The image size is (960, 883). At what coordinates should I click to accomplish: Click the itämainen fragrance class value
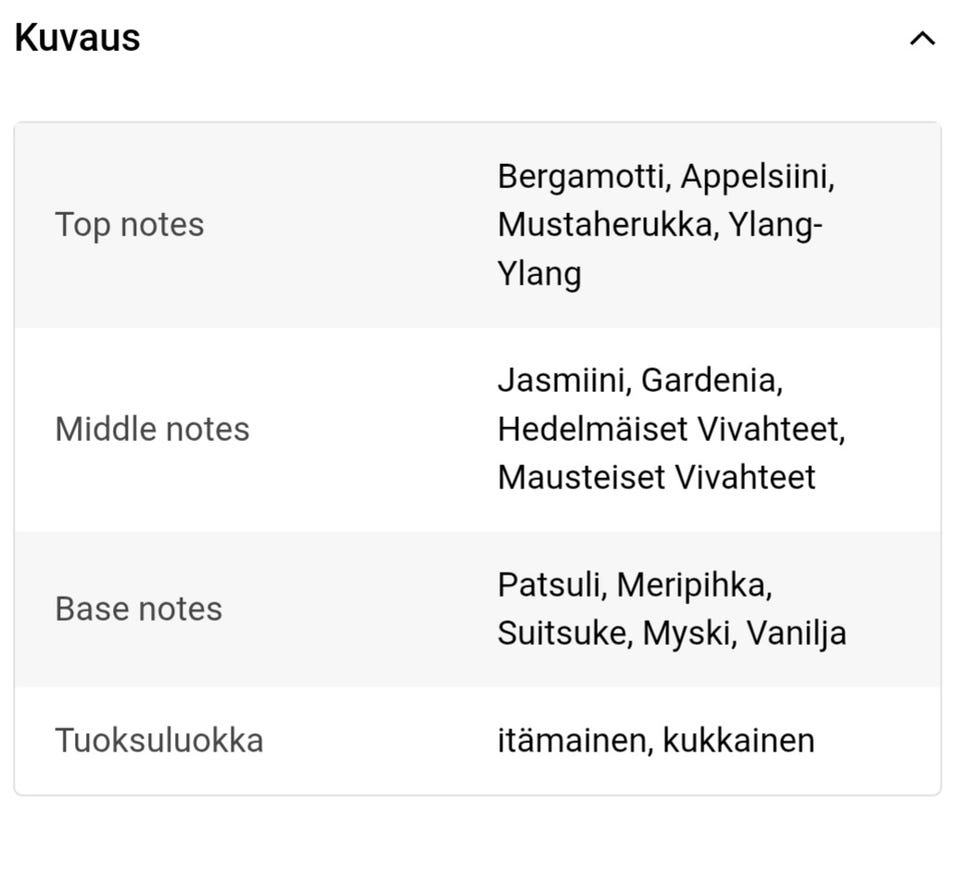pos(574,741)
